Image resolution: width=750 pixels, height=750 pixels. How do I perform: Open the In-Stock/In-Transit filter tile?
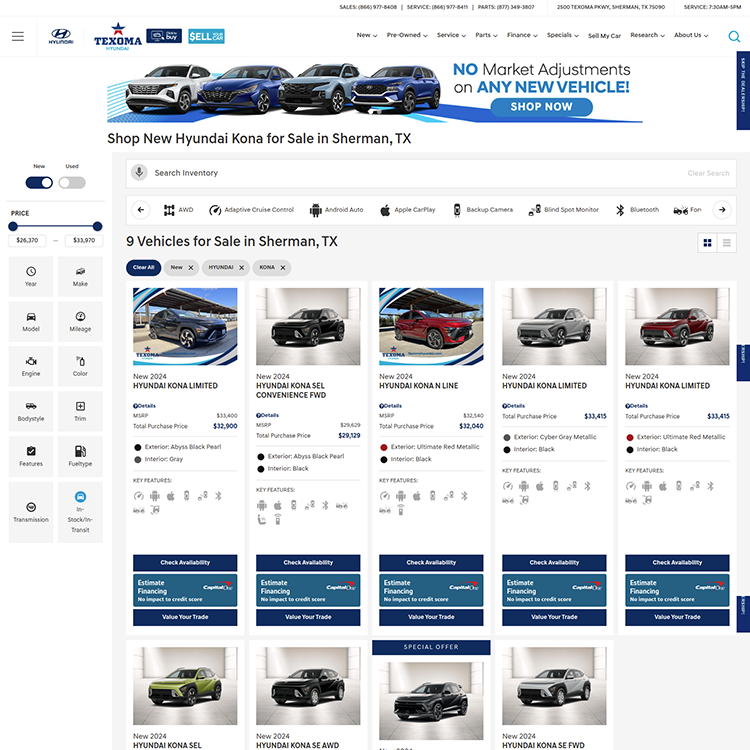pos(80,512)
